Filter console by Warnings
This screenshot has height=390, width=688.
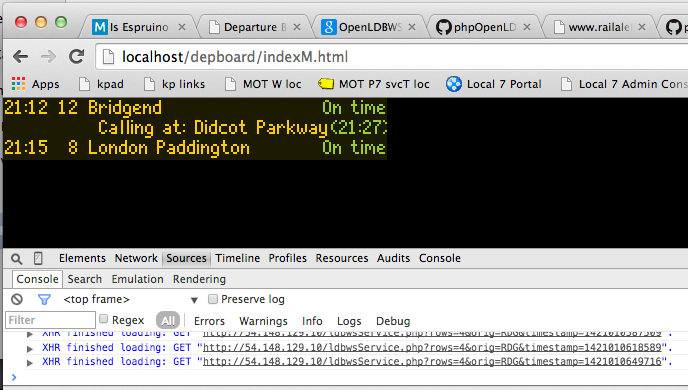263,321
